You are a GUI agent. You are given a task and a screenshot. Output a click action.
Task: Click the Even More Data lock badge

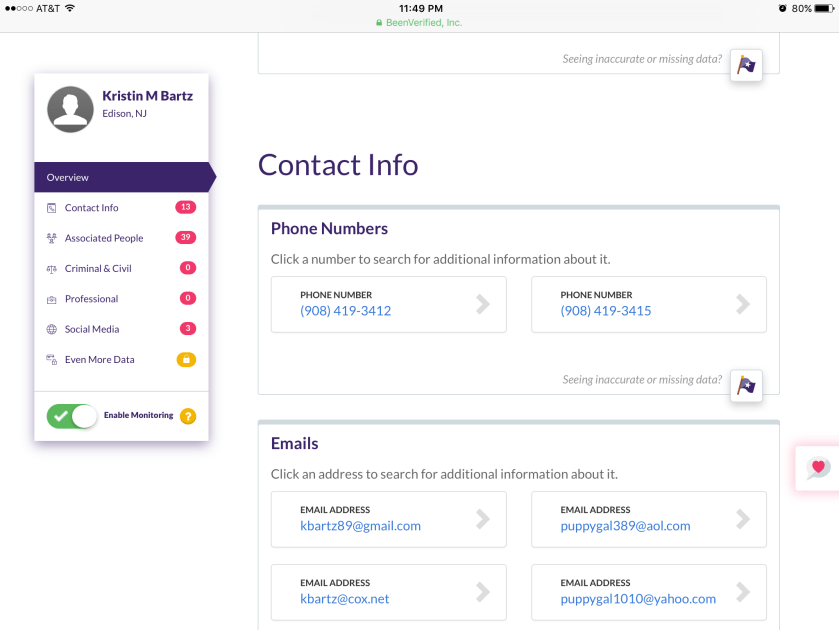coord(186,359)
